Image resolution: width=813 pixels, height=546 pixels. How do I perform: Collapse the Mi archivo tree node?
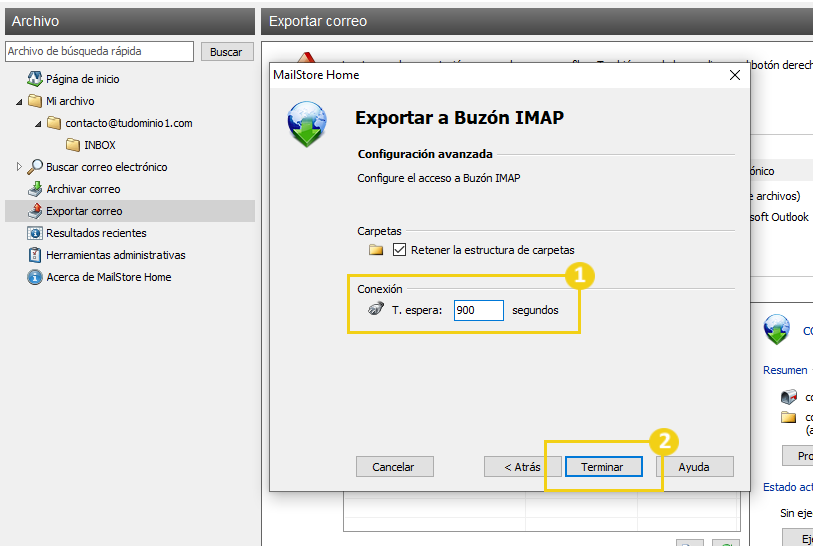click(19, 102)
